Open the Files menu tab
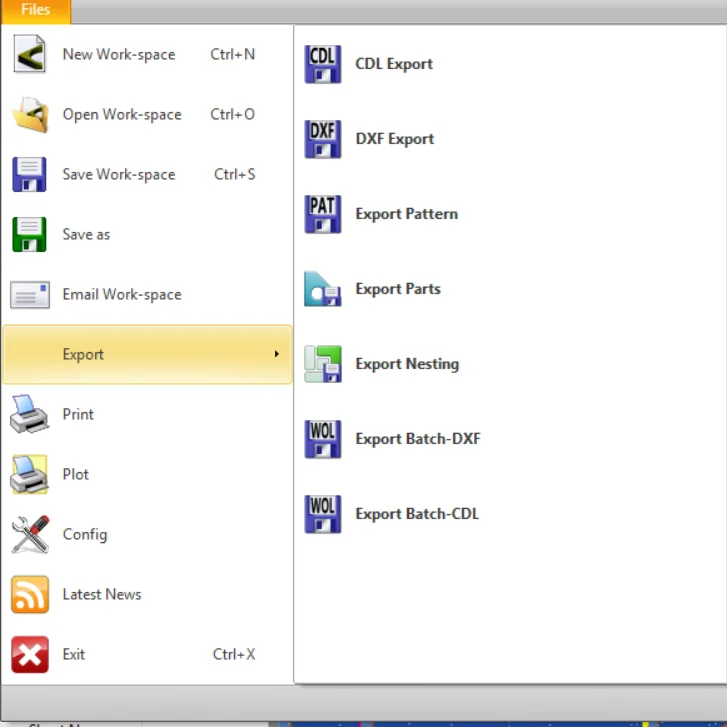727x727 pixels. point(36,10)
